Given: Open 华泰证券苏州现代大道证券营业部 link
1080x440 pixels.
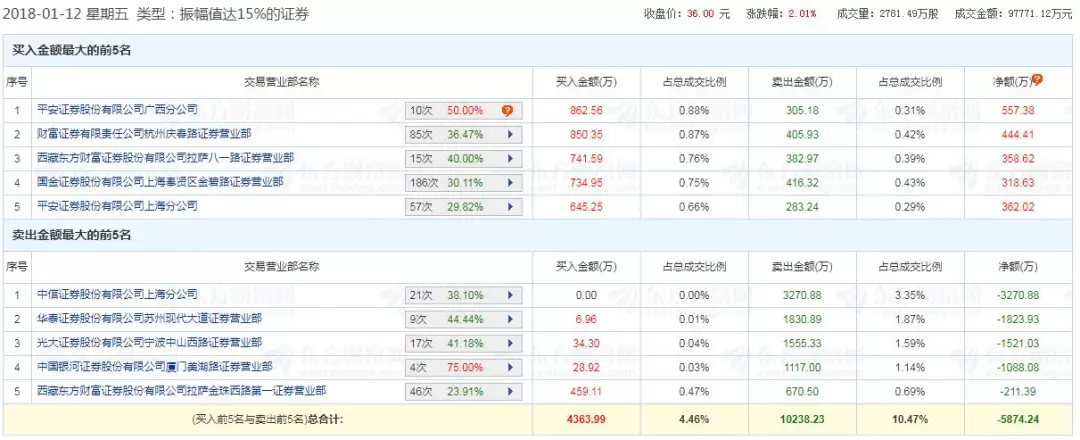Looking at the screenshot, I should (x=149, y=319).
